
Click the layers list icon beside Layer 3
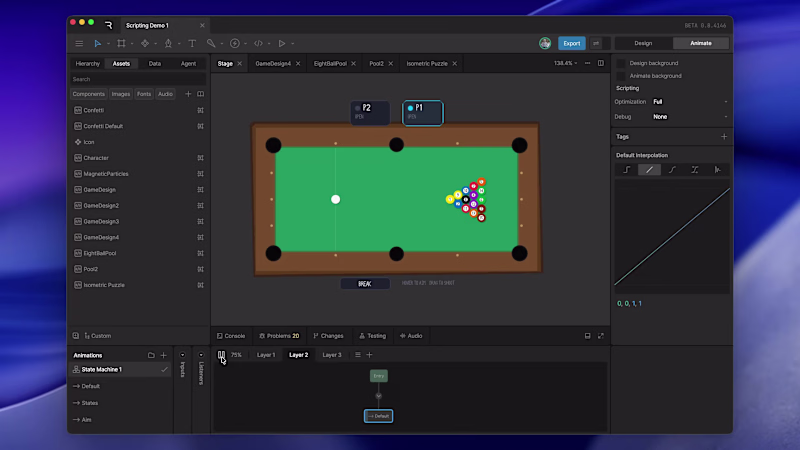click(x=358, y=355)
